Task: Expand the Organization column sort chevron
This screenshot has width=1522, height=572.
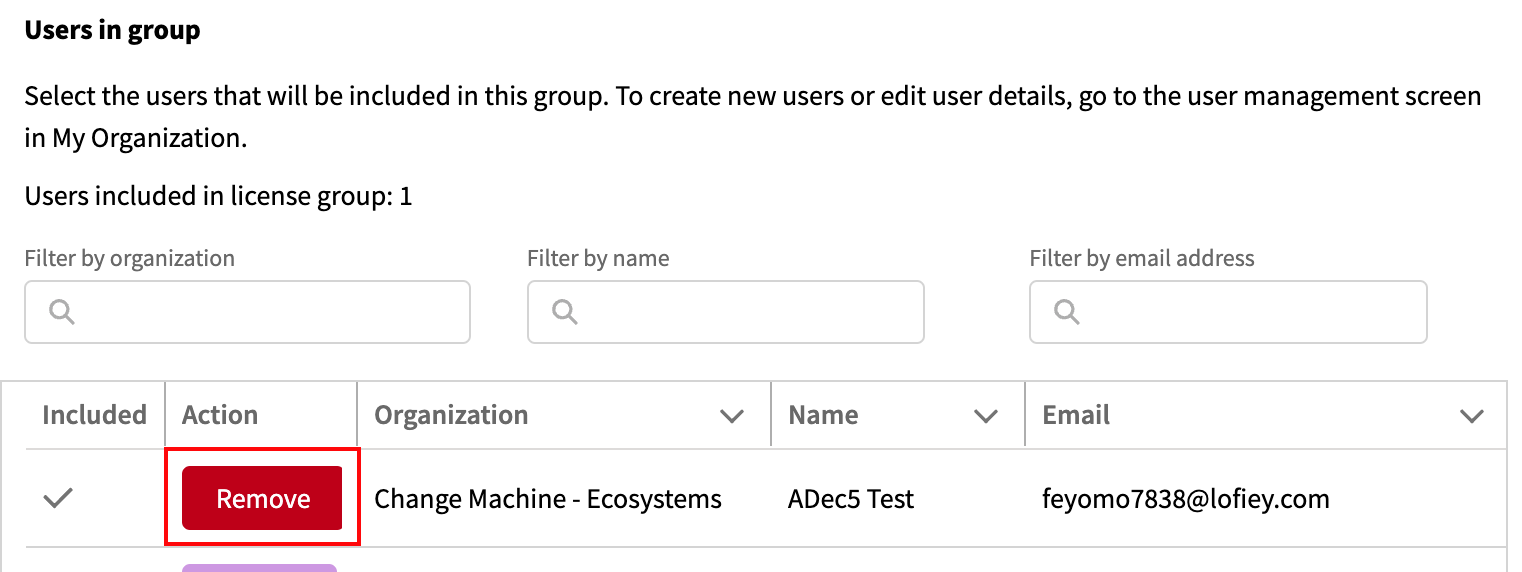Action: 732,416
